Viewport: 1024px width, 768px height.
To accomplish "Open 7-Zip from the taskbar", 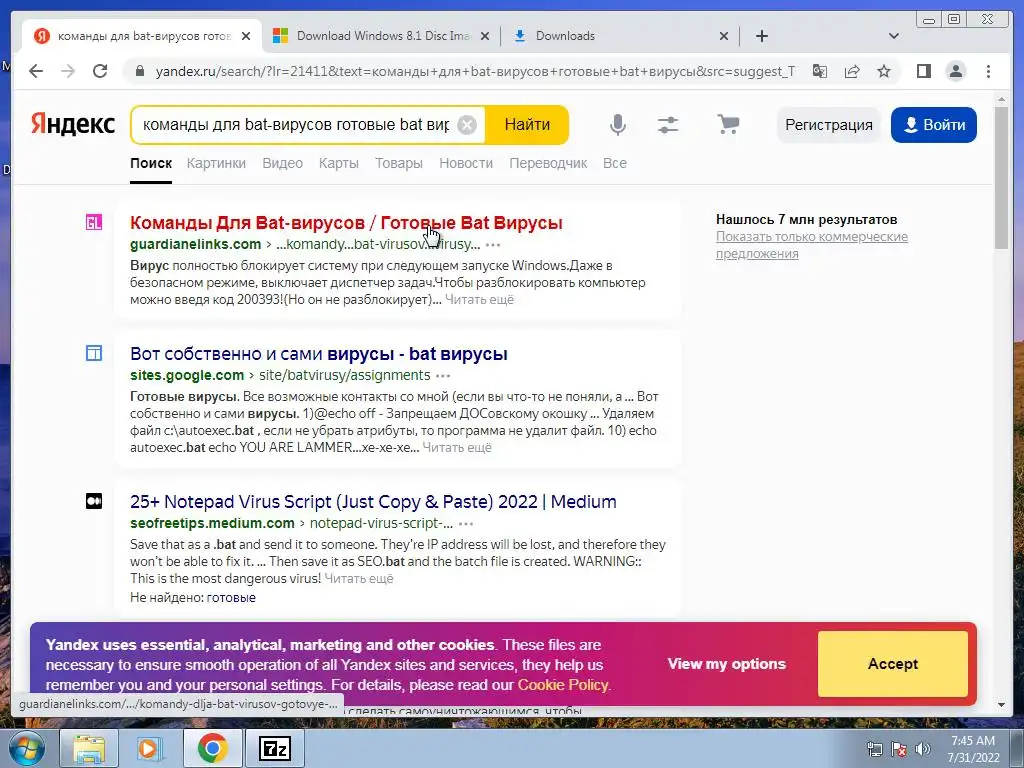I will pos(275,749).
